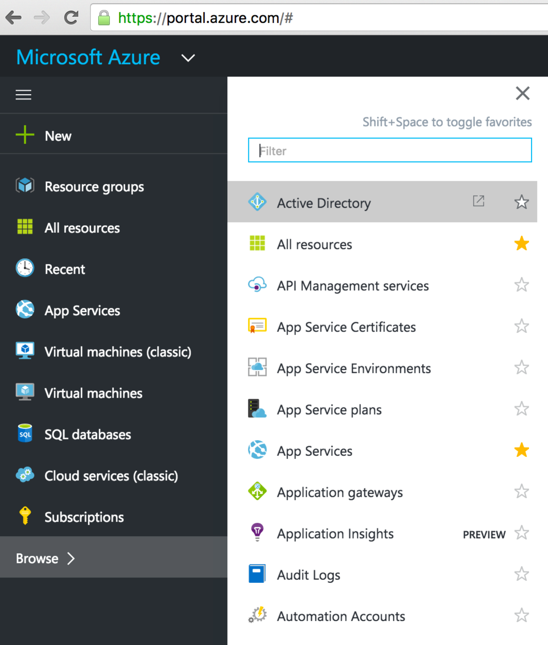Click the Automation Accounts gear icon
This screenshot has height=645, width=548.
click(258, 615)
